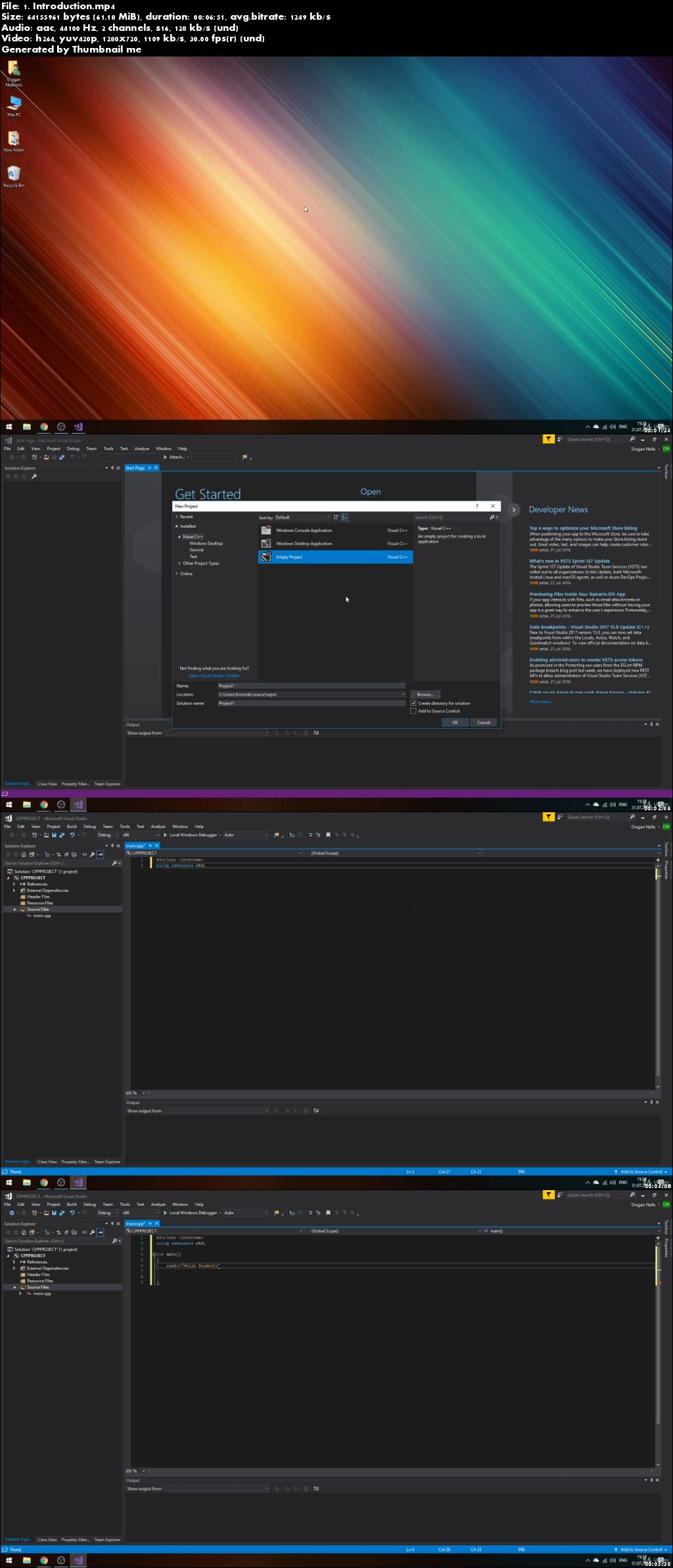Enable Create directory for solution checkbox
673x1568 pixels.
pyautogui.click(x=413, y=703)
